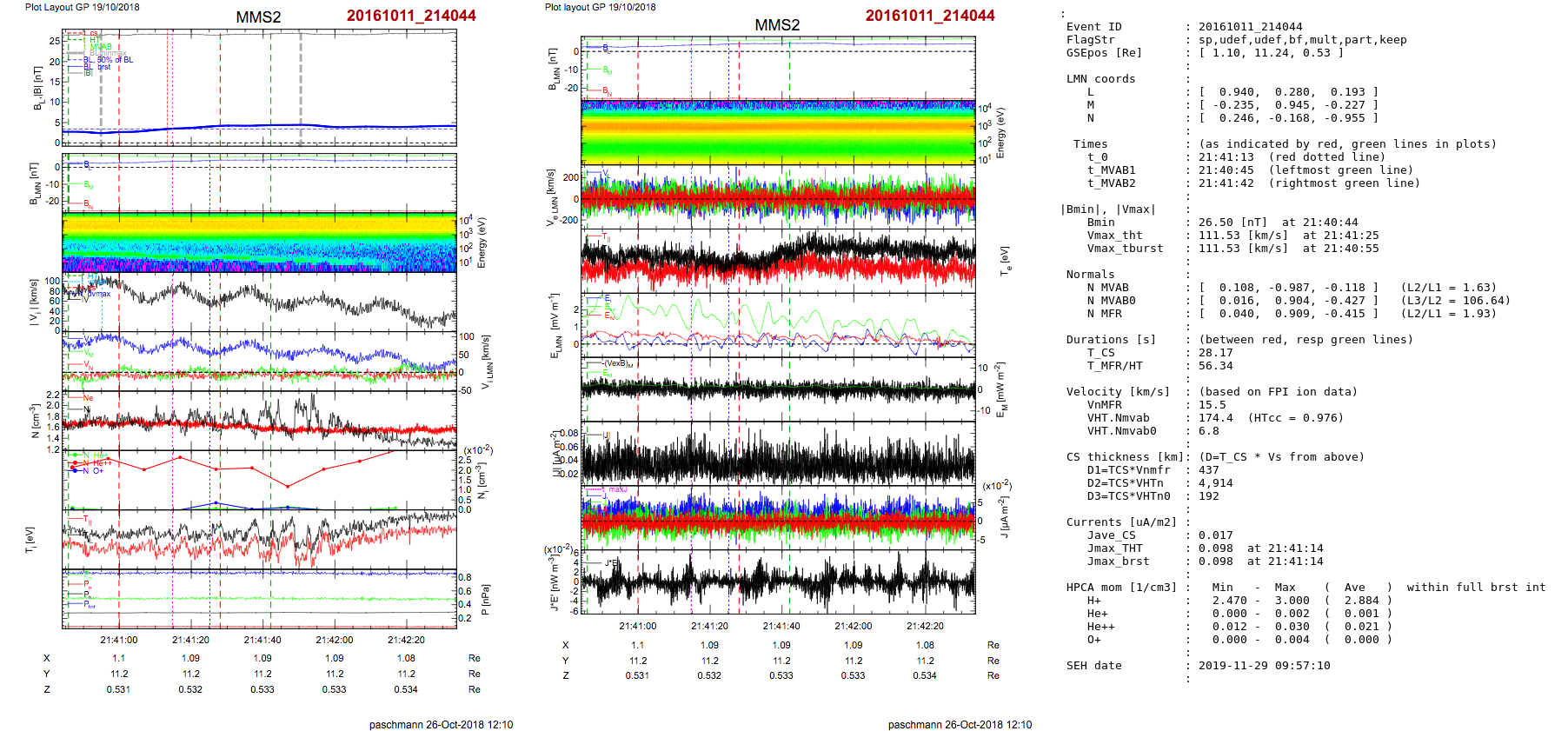
Task: Click the ion temperature panel in left plot
Action: coord(259,540)
